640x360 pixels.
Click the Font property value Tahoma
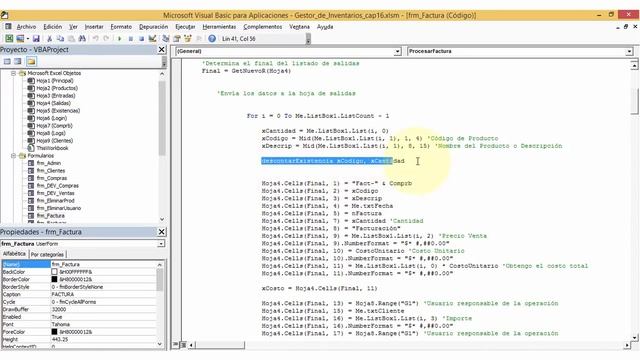click(103, 324)
